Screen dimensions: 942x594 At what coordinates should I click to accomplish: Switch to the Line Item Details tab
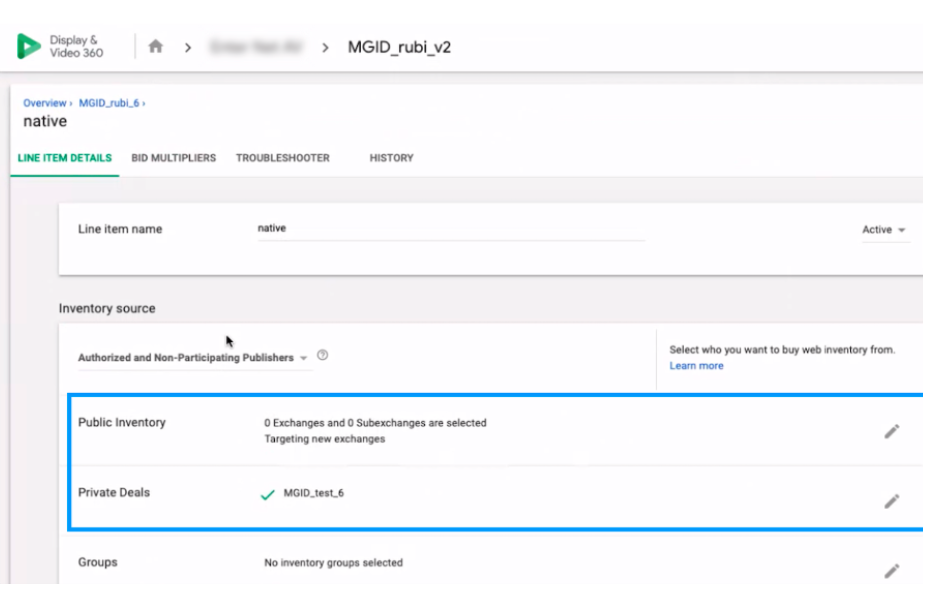(65, 158)
